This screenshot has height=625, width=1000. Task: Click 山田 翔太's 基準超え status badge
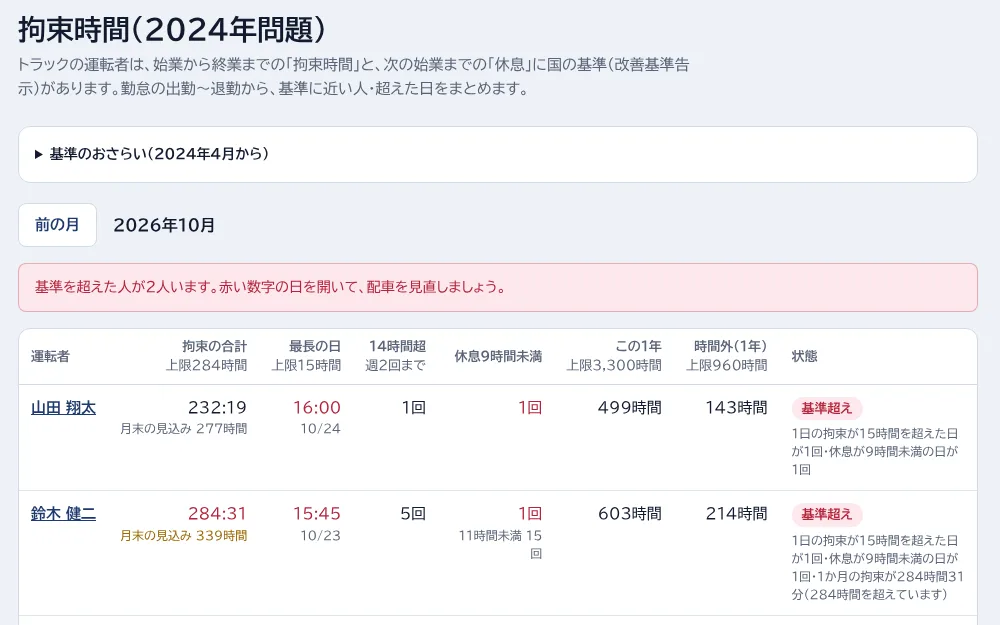827,408
